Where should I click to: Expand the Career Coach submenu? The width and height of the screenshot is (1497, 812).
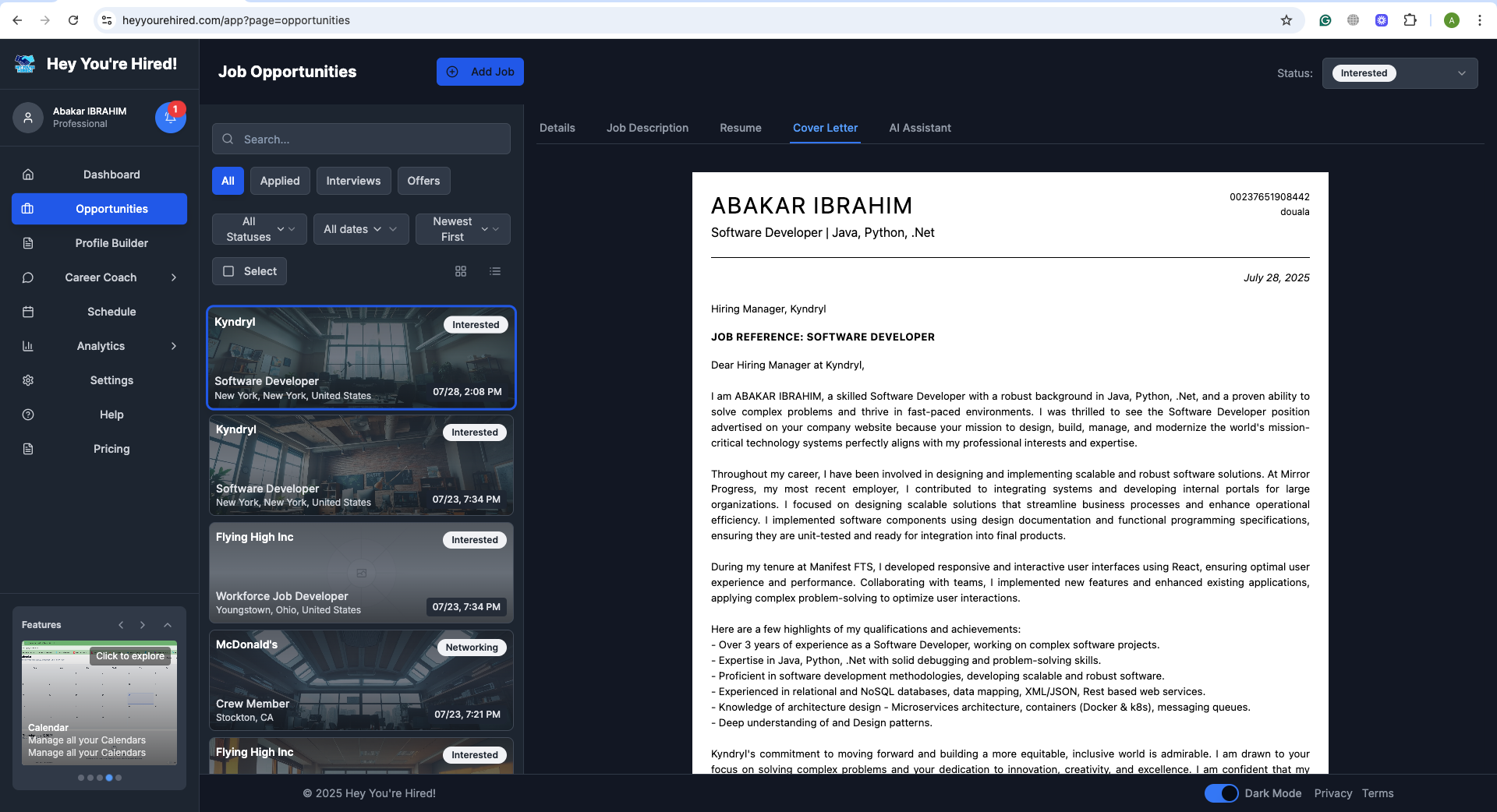click(174, 277)
